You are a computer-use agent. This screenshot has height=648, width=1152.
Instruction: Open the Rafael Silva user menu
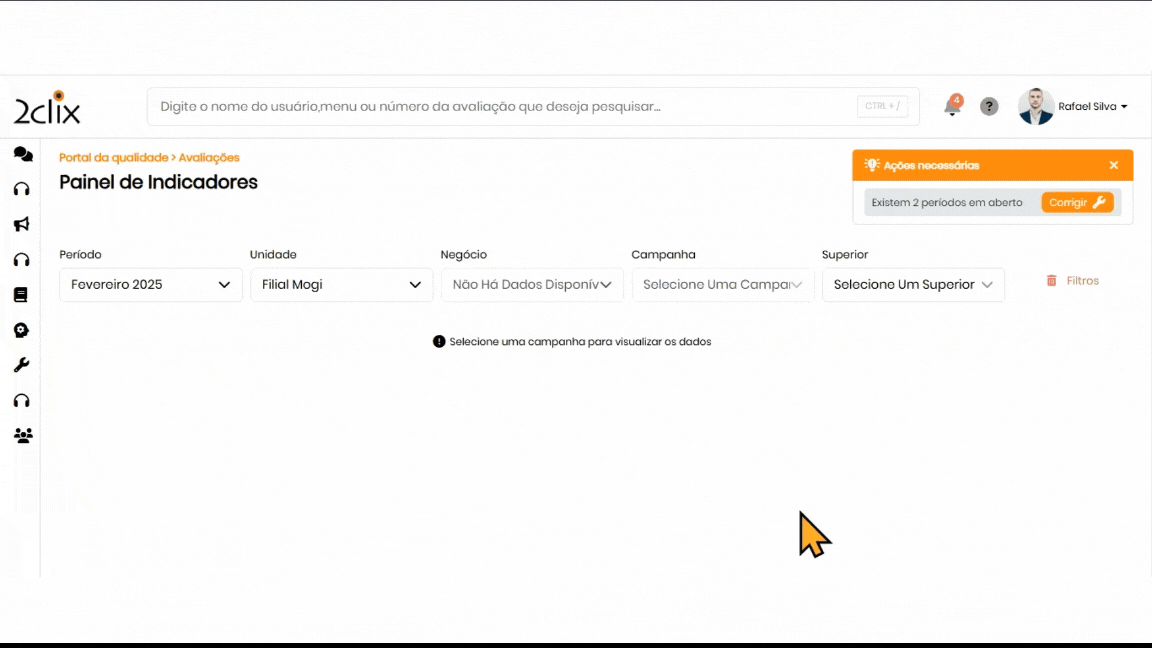1092,107
